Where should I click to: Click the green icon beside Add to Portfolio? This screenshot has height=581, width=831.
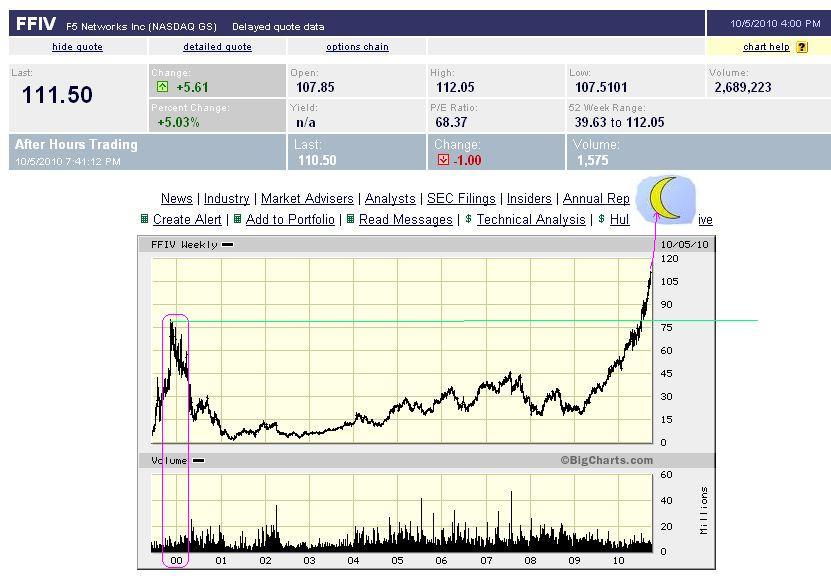tap(237, 218)
